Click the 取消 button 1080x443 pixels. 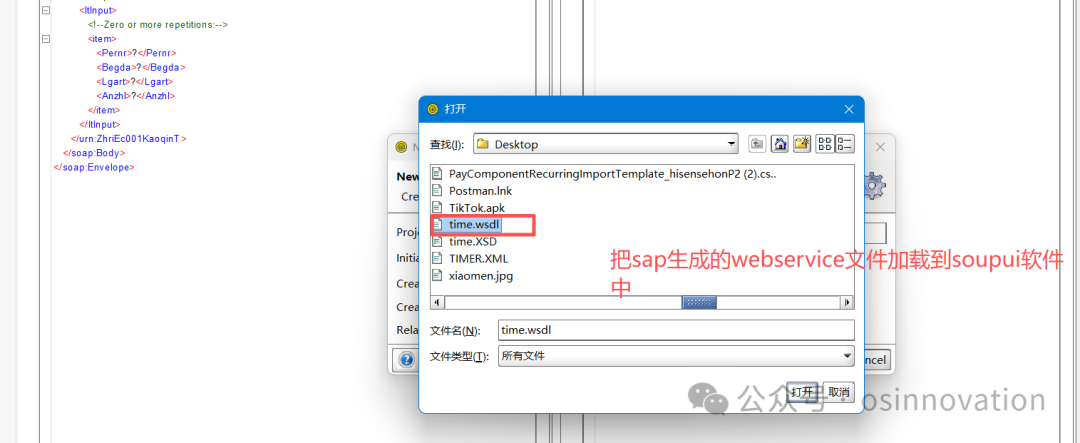point(838,391)
